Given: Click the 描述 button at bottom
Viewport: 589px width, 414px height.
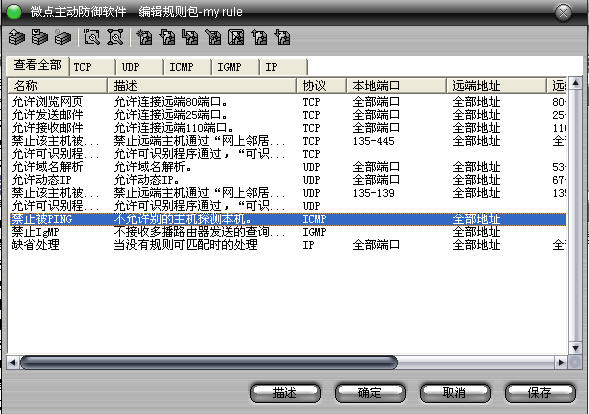Looking at the screenshot, I should coord(285,393).
